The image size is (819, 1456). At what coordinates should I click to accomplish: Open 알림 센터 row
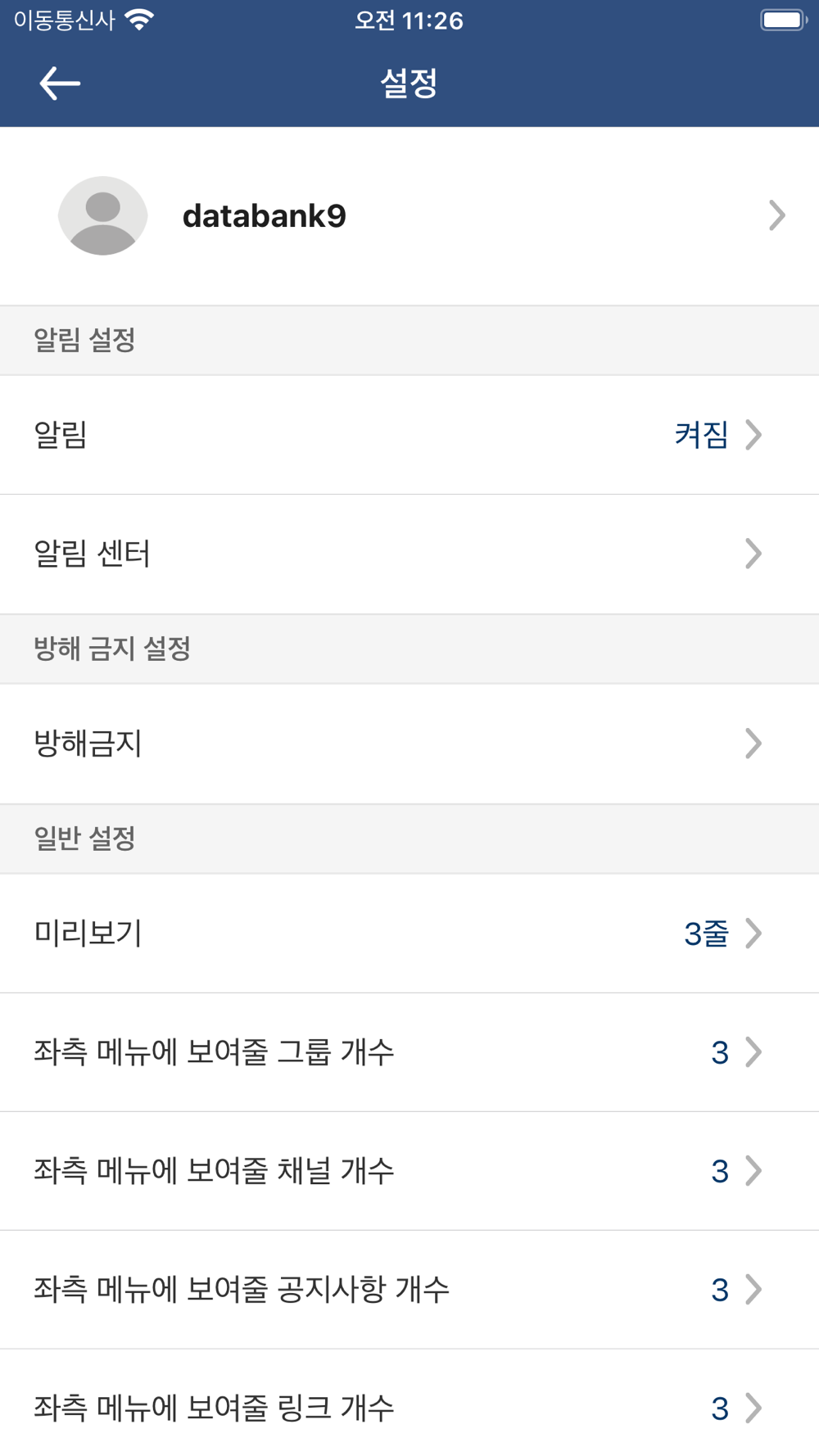click(409, 554)
